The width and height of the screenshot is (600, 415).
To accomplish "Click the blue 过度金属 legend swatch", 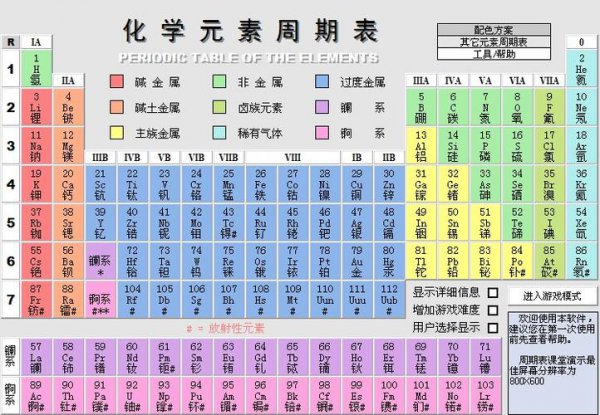I will point(322,81).
